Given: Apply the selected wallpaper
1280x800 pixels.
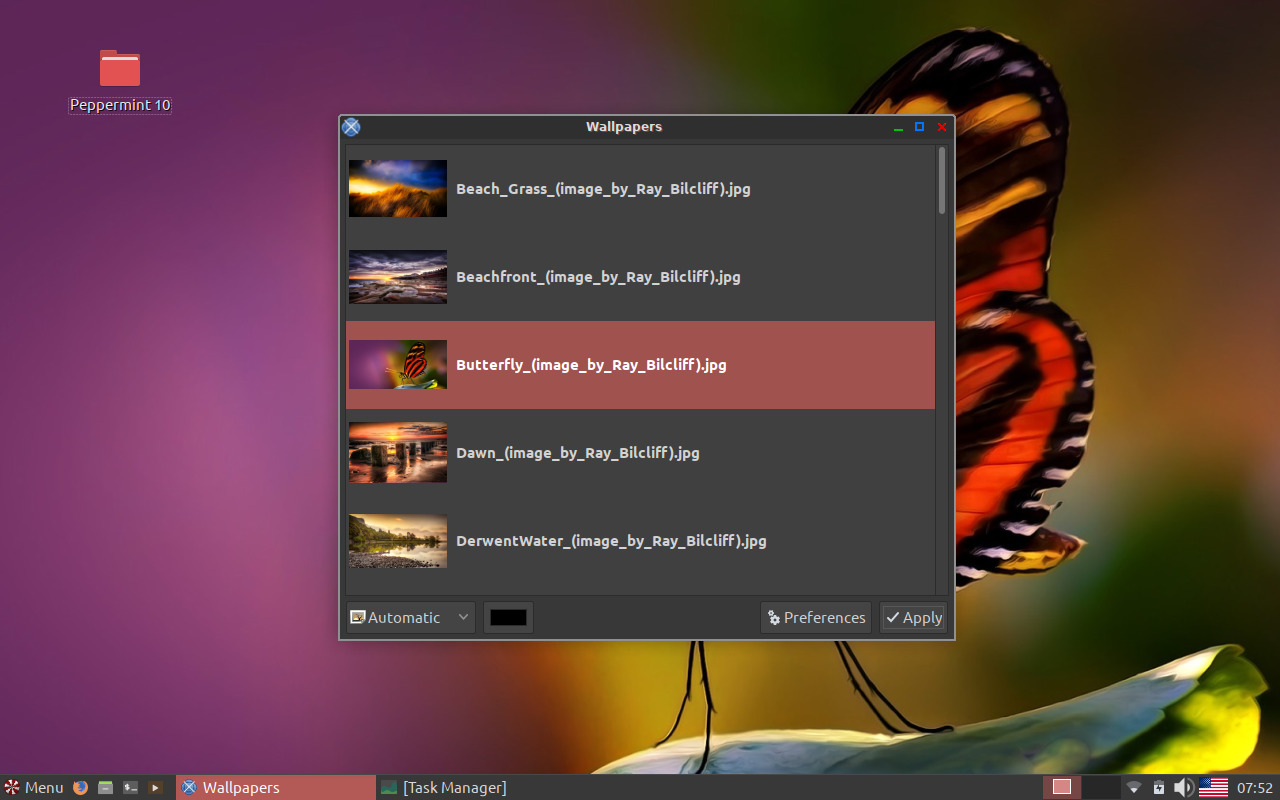Looking at the screenshot, I should coord(913,617).
